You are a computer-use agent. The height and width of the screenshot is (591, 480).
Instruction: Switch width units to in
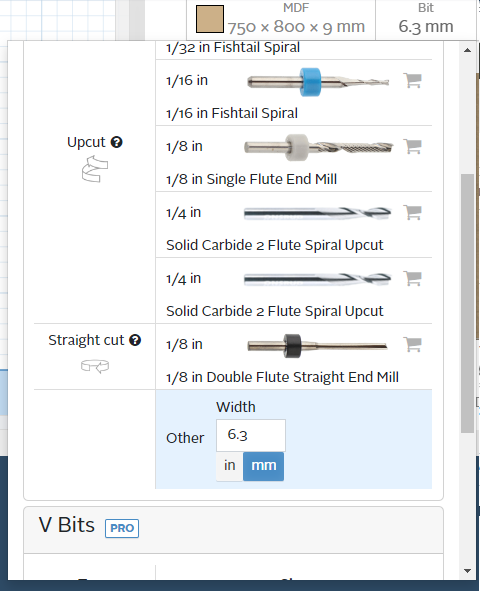[229, 466]
